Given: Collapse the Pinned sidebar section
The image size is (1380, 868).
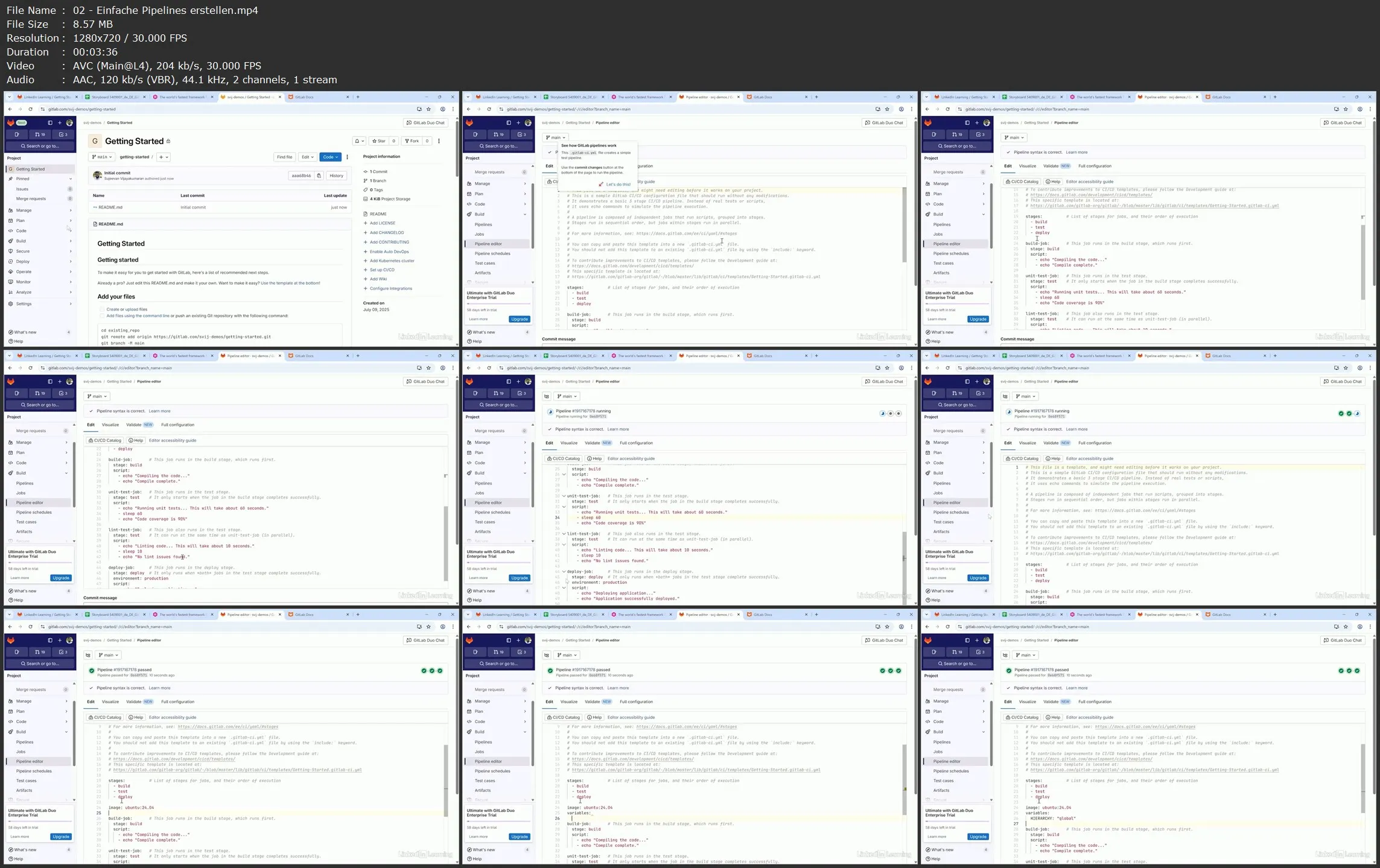Looking at the screenshot, I should (x=70, y=179).
